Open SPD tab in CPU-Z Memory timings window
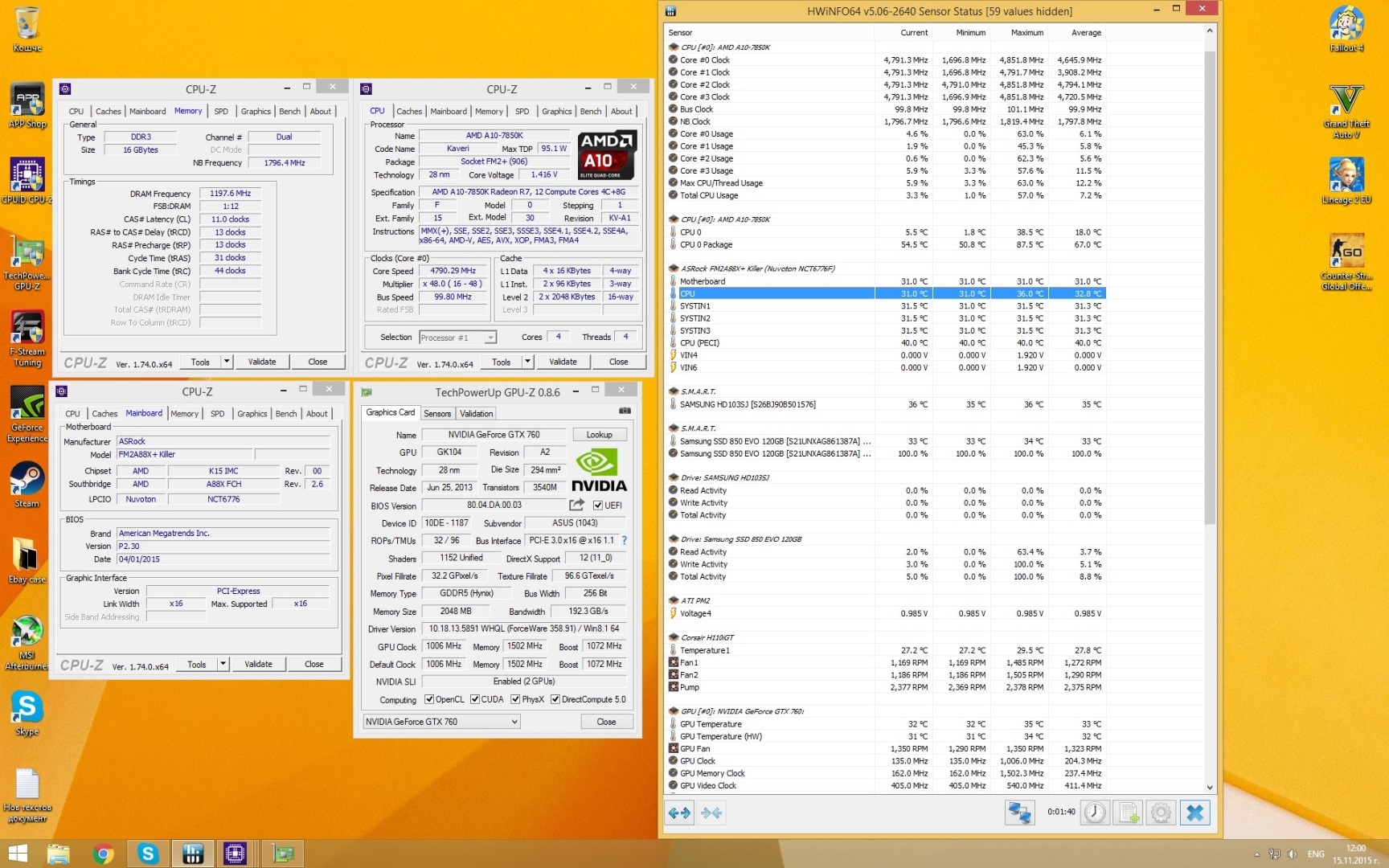 pos(221,111)
